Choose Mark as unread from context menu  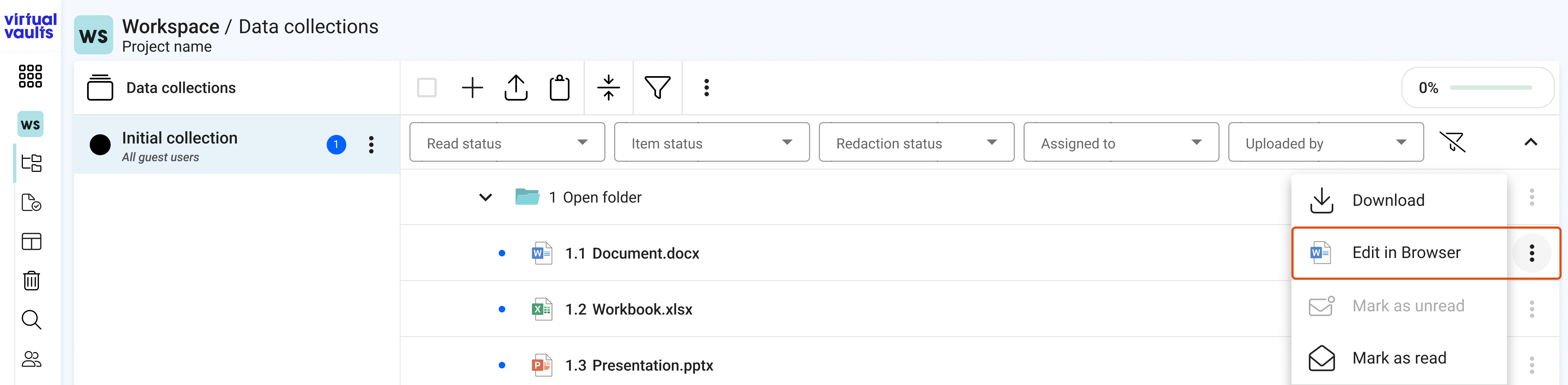[x=1399, y=306]
